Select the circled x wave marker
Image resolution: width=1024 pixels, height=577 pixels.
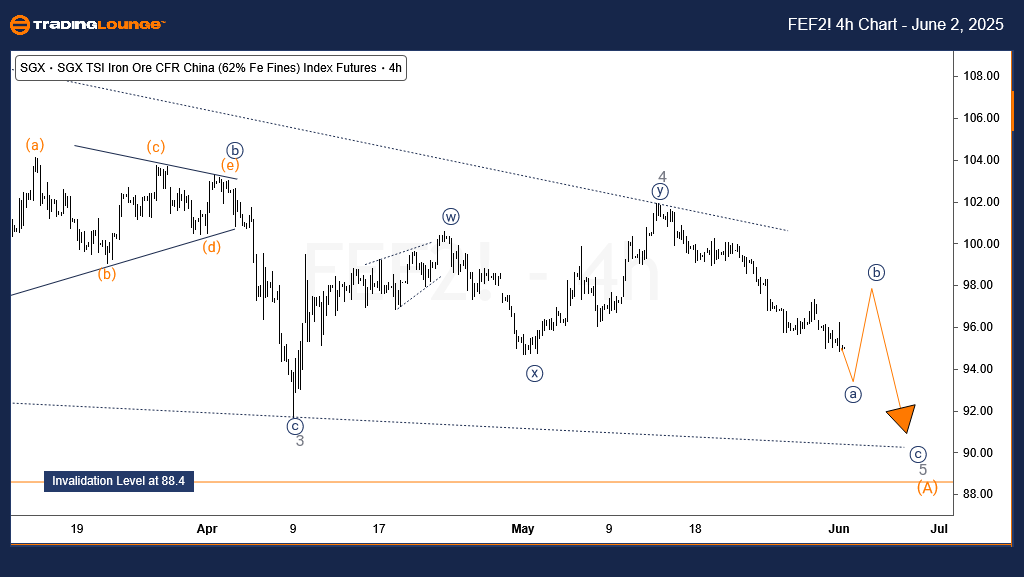[x=535, y=373]
